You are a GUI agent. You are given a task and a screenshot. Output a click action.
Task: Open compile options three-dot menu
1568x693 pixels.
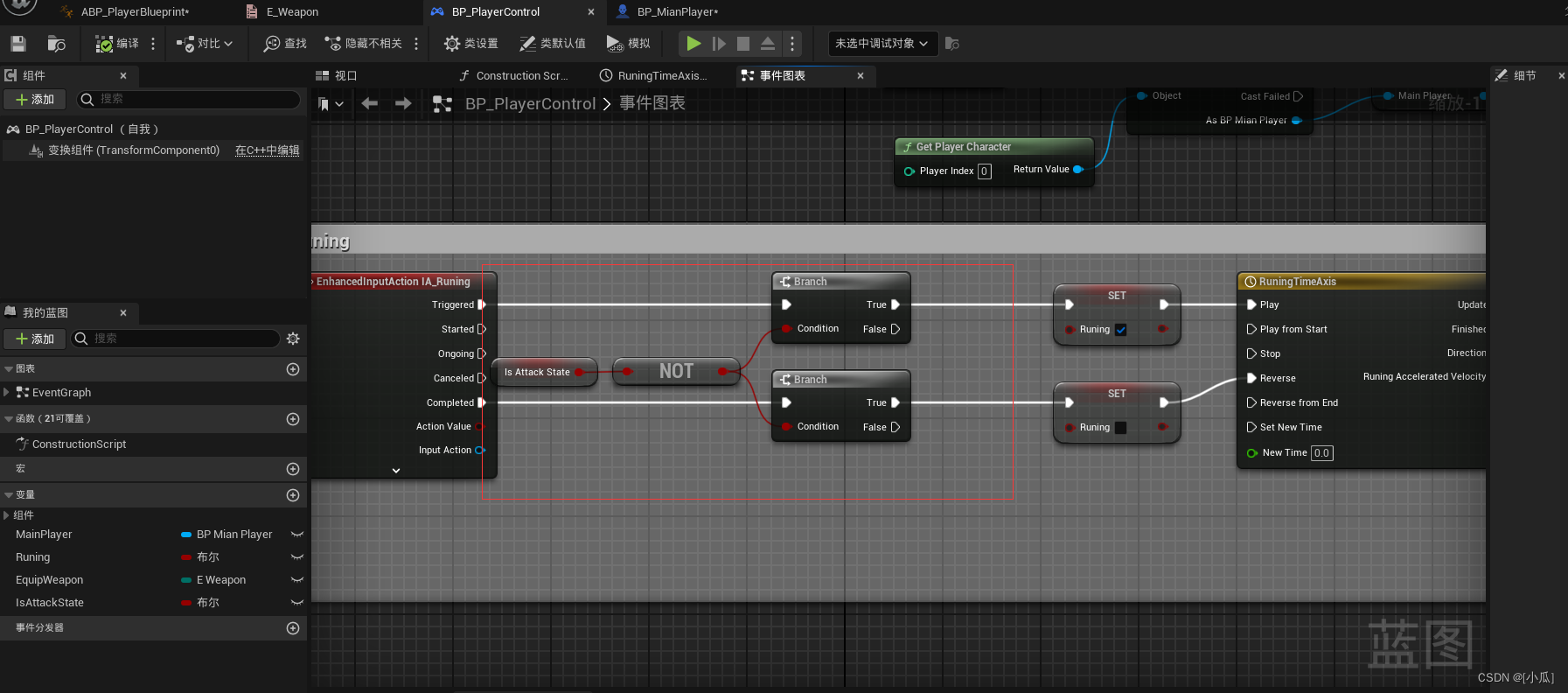153,44
